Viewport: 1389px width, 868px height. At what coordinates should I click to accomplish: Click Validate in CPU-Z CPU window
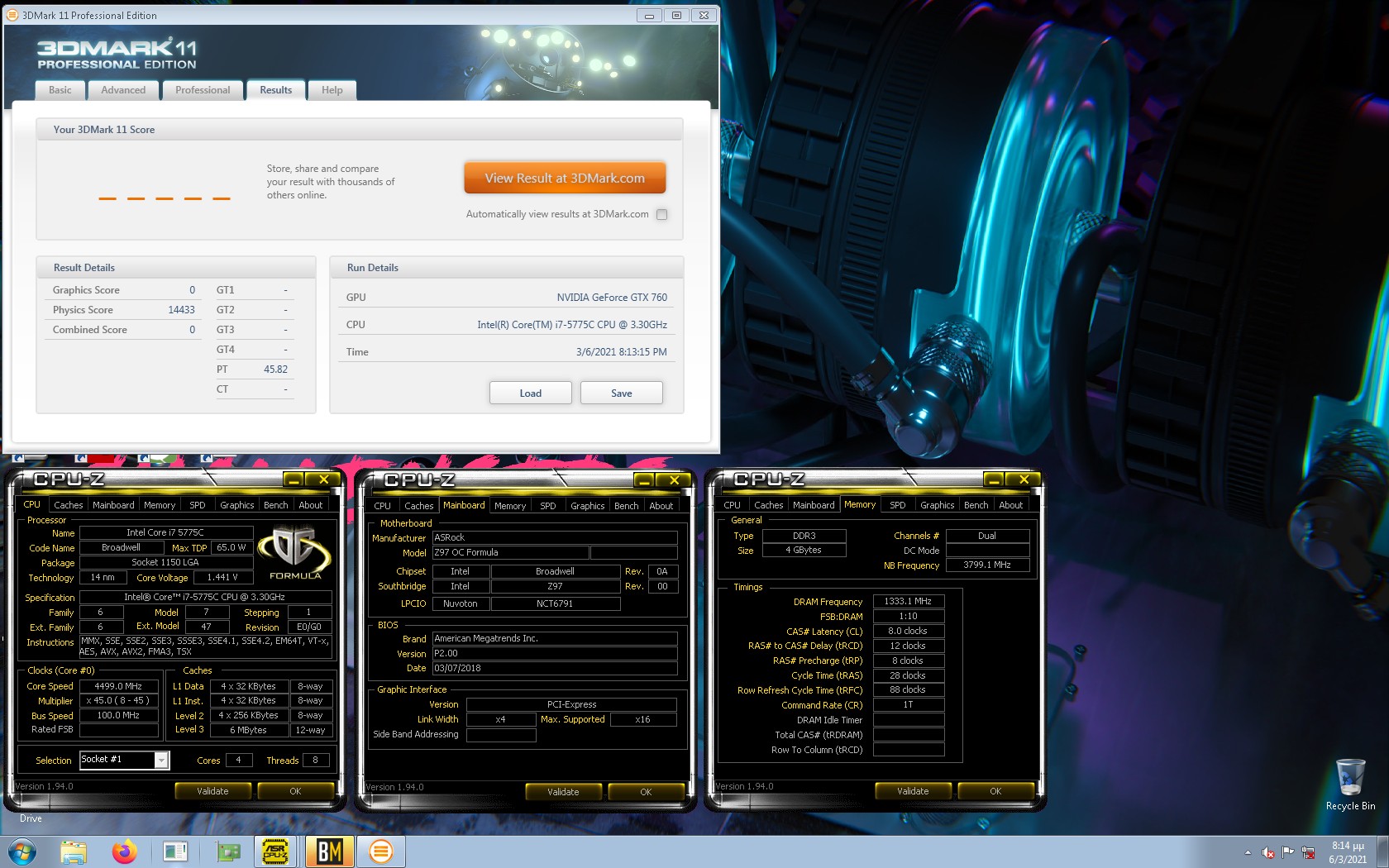(212, 791)
